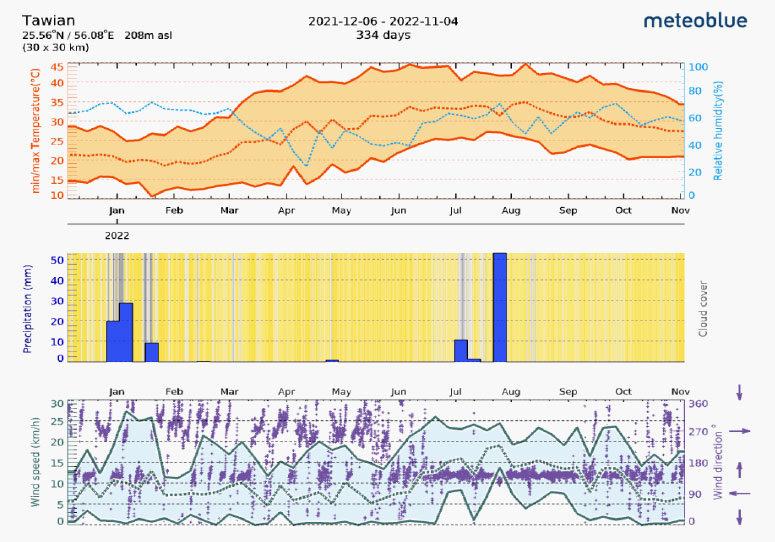Image resolution: width=775 pixels, height=542 pixels.
Task: Click the 2022 year marker under temperature chart
Action: coord(118,236)
